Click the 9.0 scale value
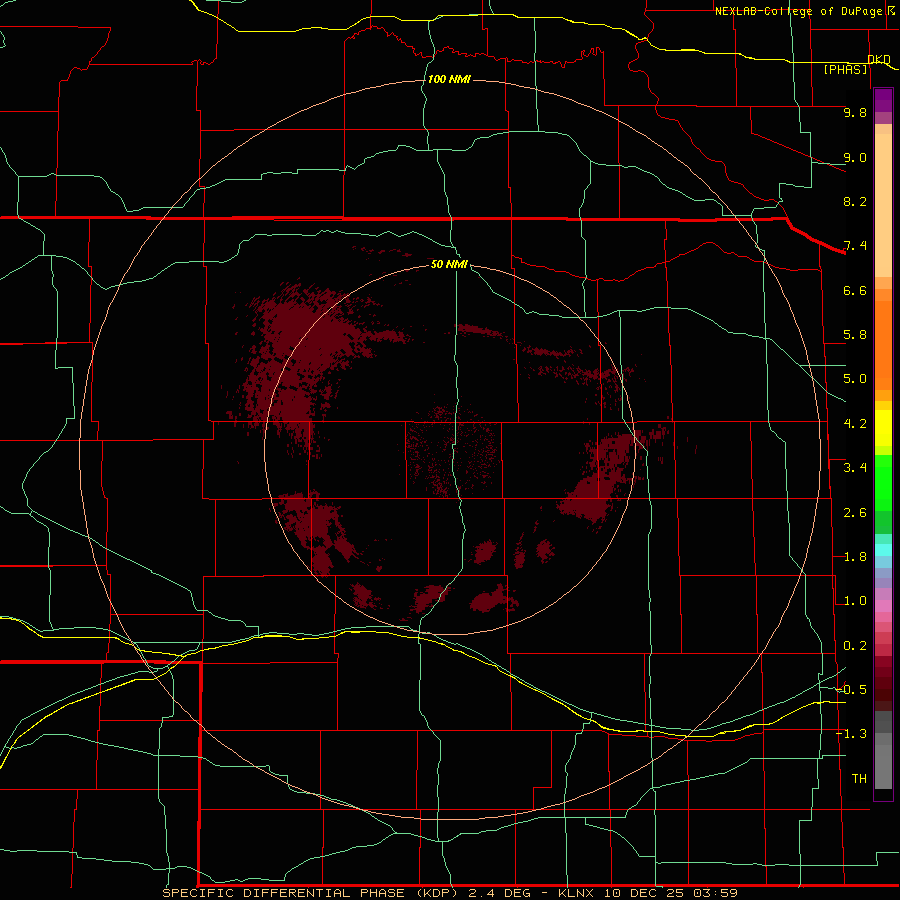 coord(855,157)
